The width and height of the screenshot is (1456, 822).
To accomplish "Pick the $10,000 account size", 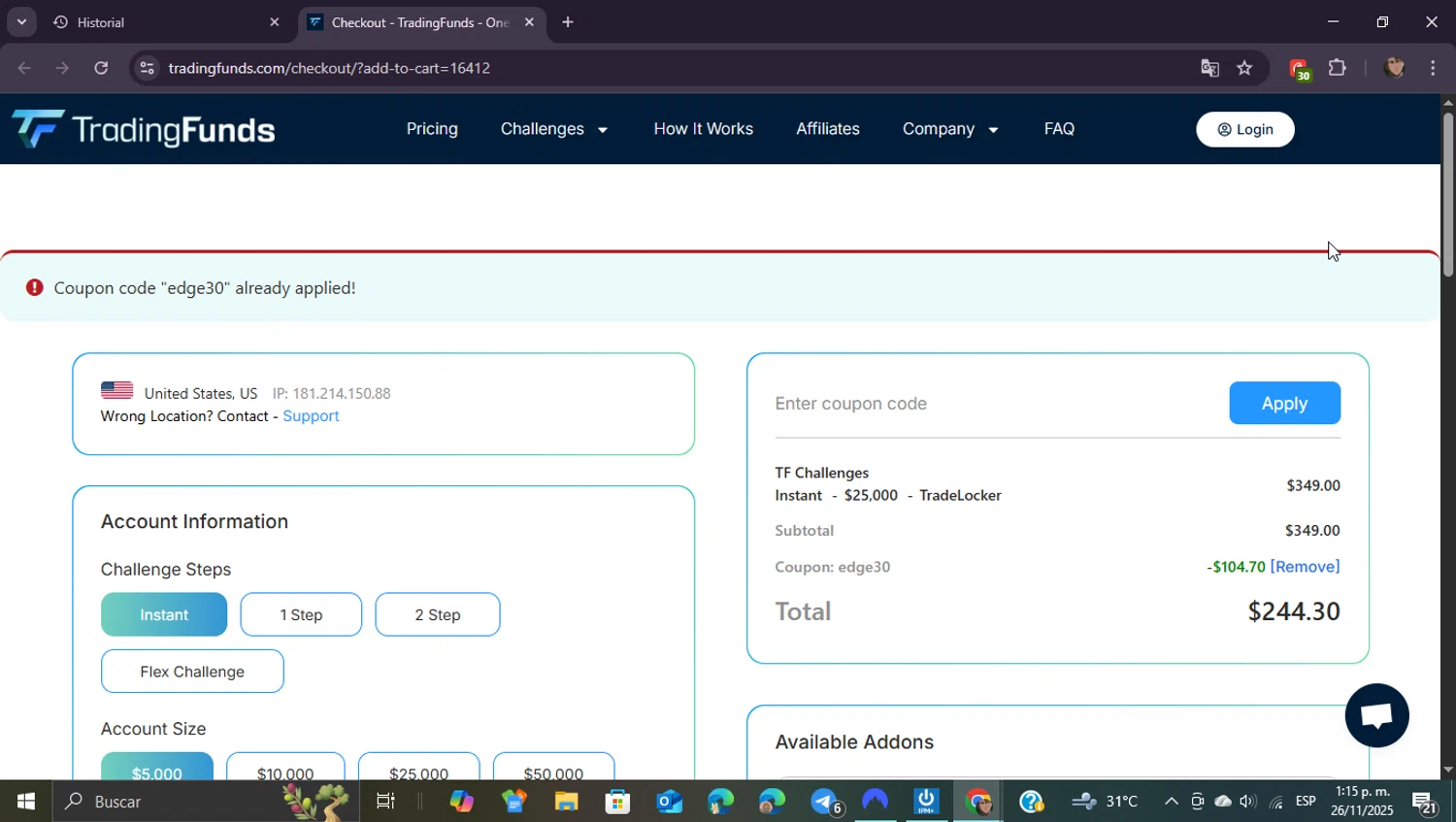I will click(x=285, y=767).
